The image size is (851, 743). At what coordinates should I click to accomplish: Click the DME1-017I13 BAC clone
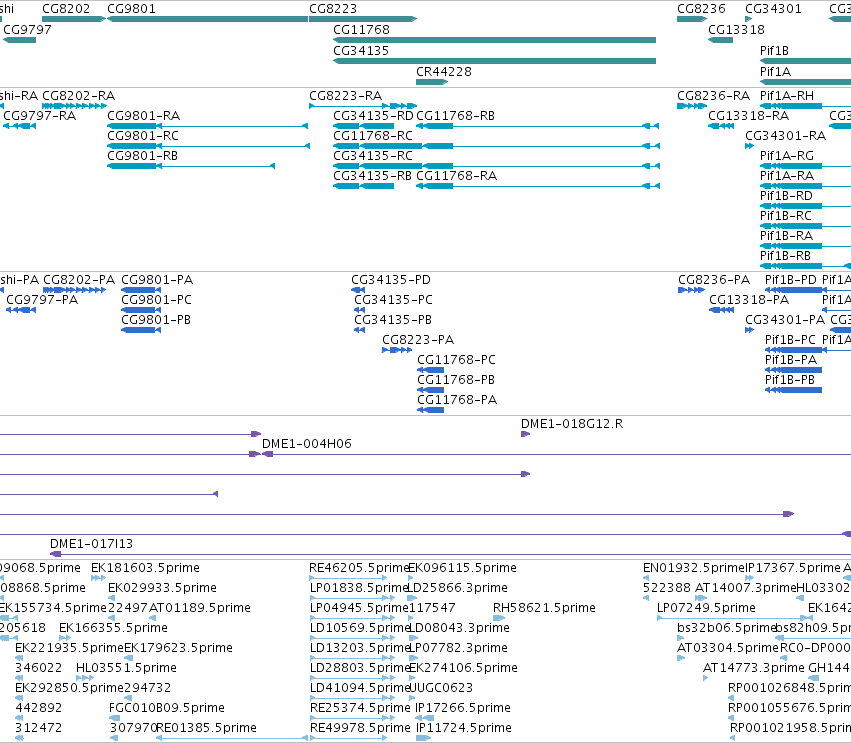pyautogui.click(x=450, y=554)
